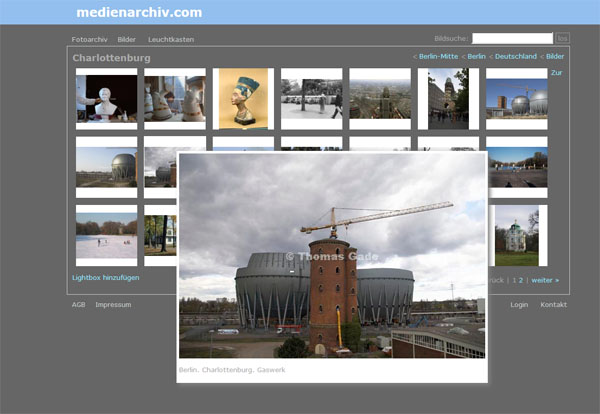This screenshot has width=600, height=414.
Task: Open the Fotoarchiv menu item
Action: tap(89, 39)
